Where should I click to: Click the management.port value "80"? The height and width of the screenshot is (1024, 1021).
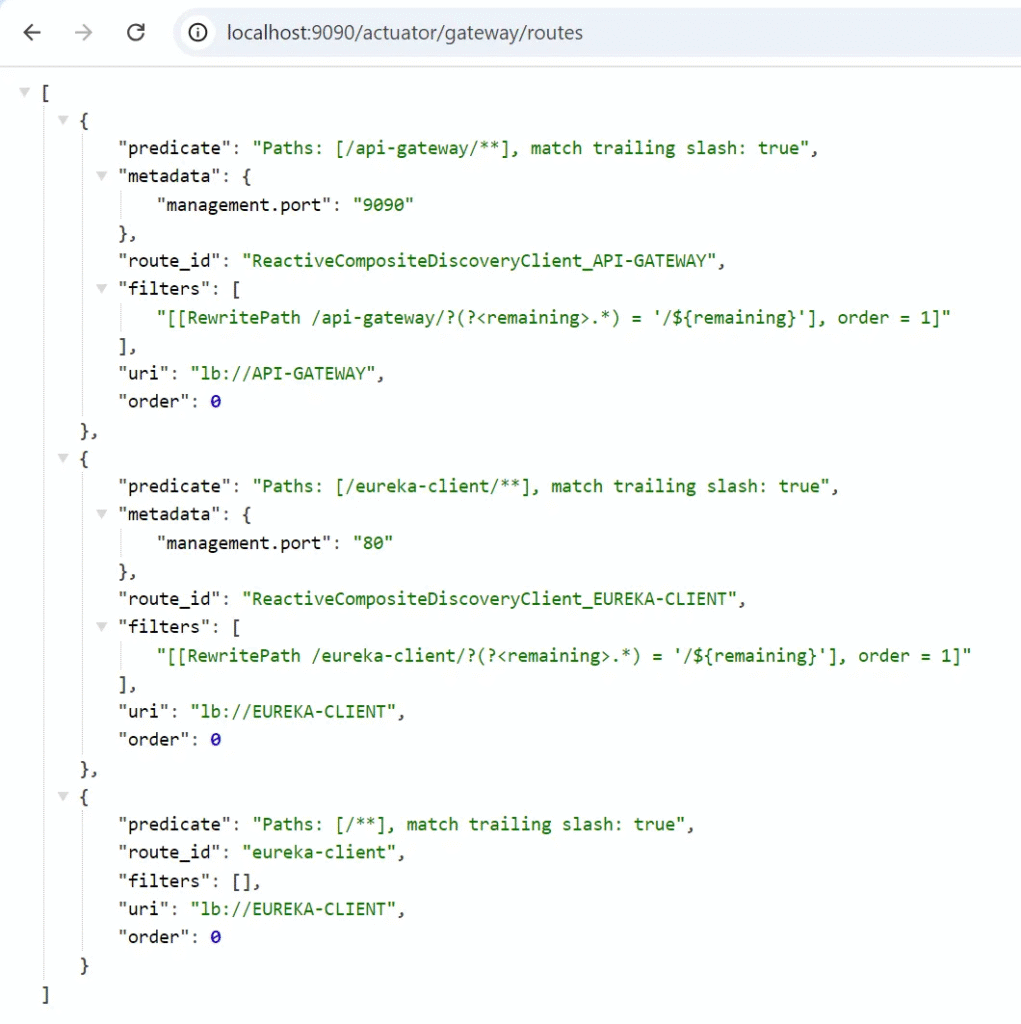[x=372, y=543]
